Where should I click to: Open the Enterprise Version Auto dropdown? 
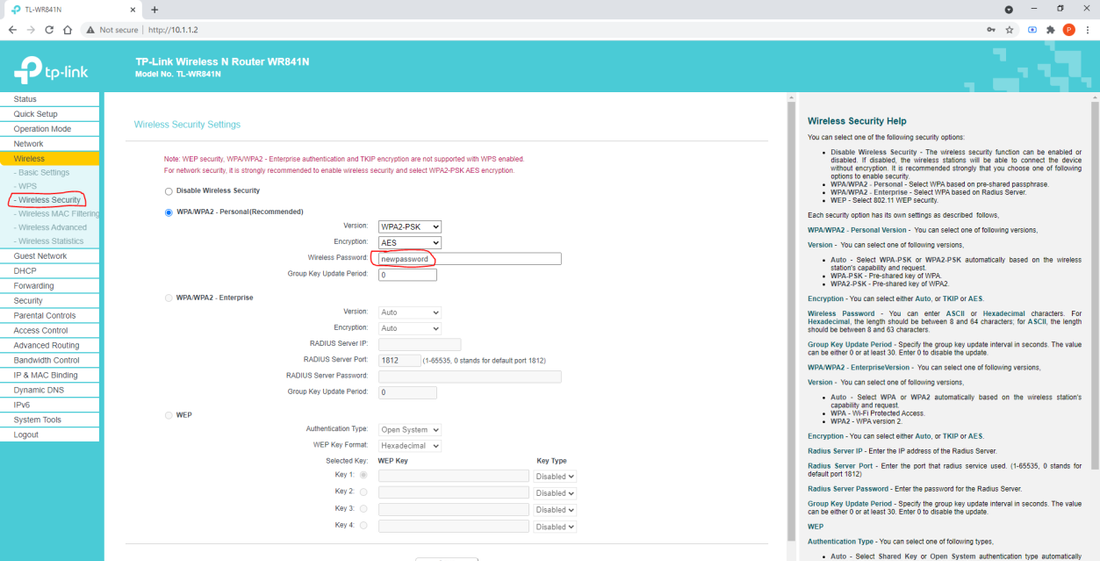pyautogui.click(x=410, y=312)
